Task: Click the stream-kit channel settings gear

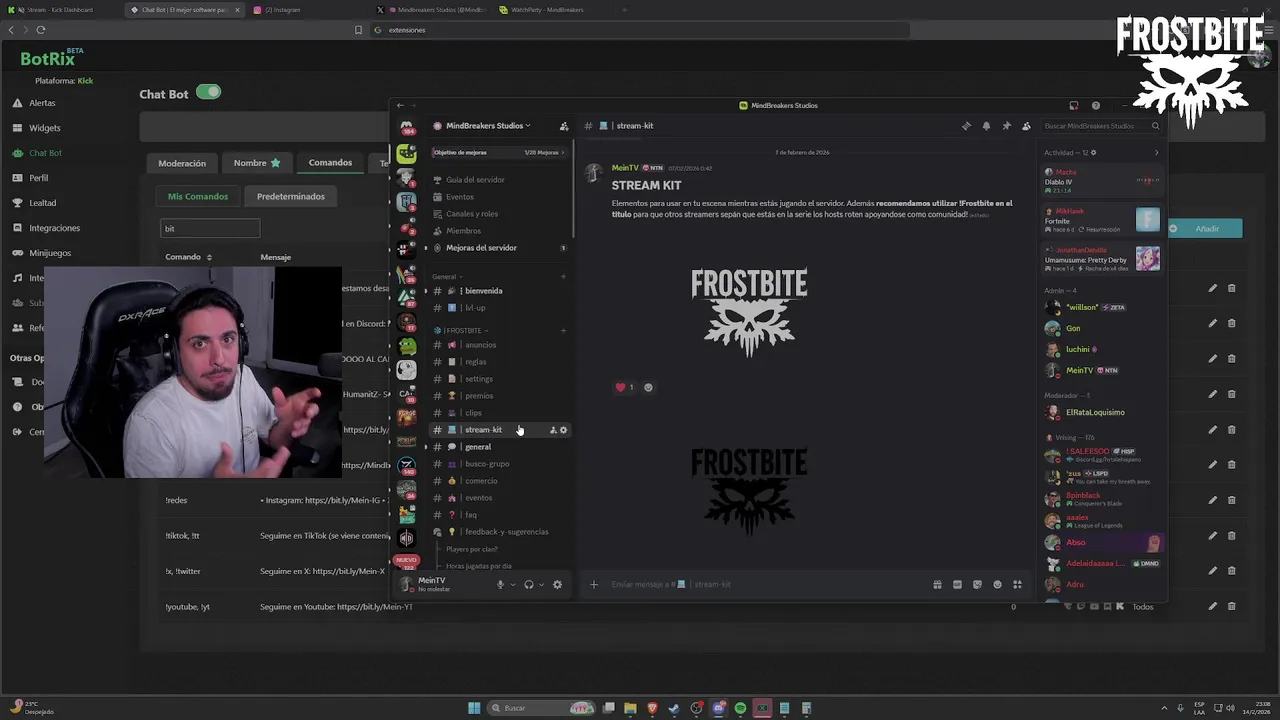Action: (x=563, y=430)
